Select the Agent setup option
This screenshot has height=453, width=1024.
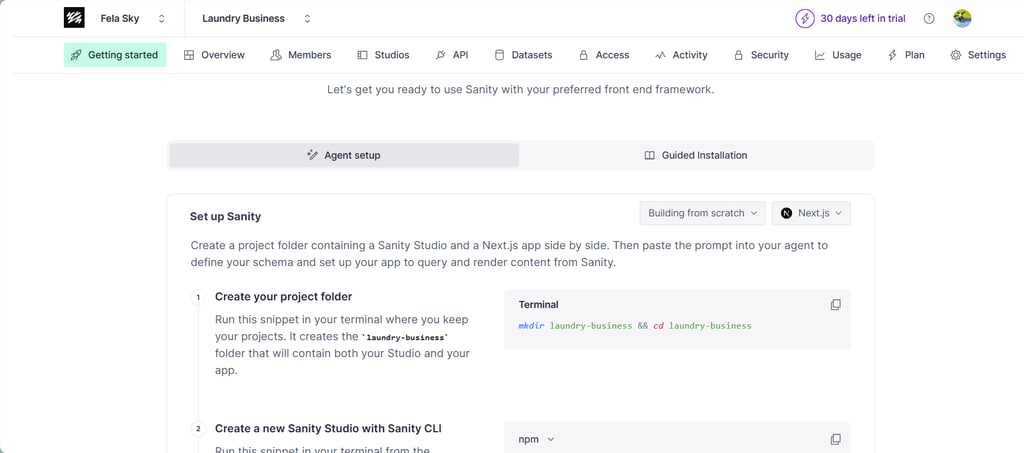tap(344, 155)
